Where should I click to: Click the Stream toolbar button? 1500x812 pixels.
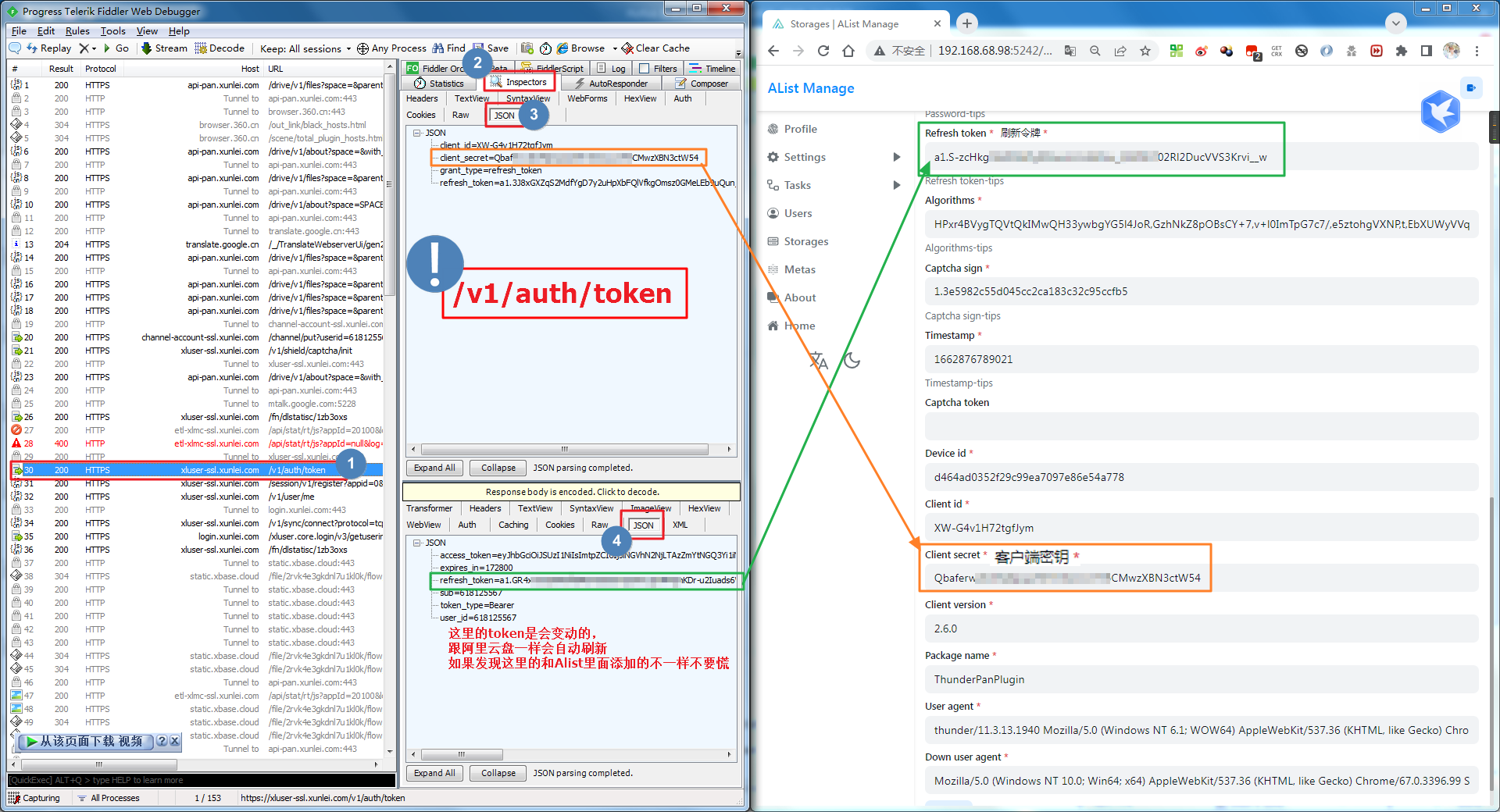[164, 48]
